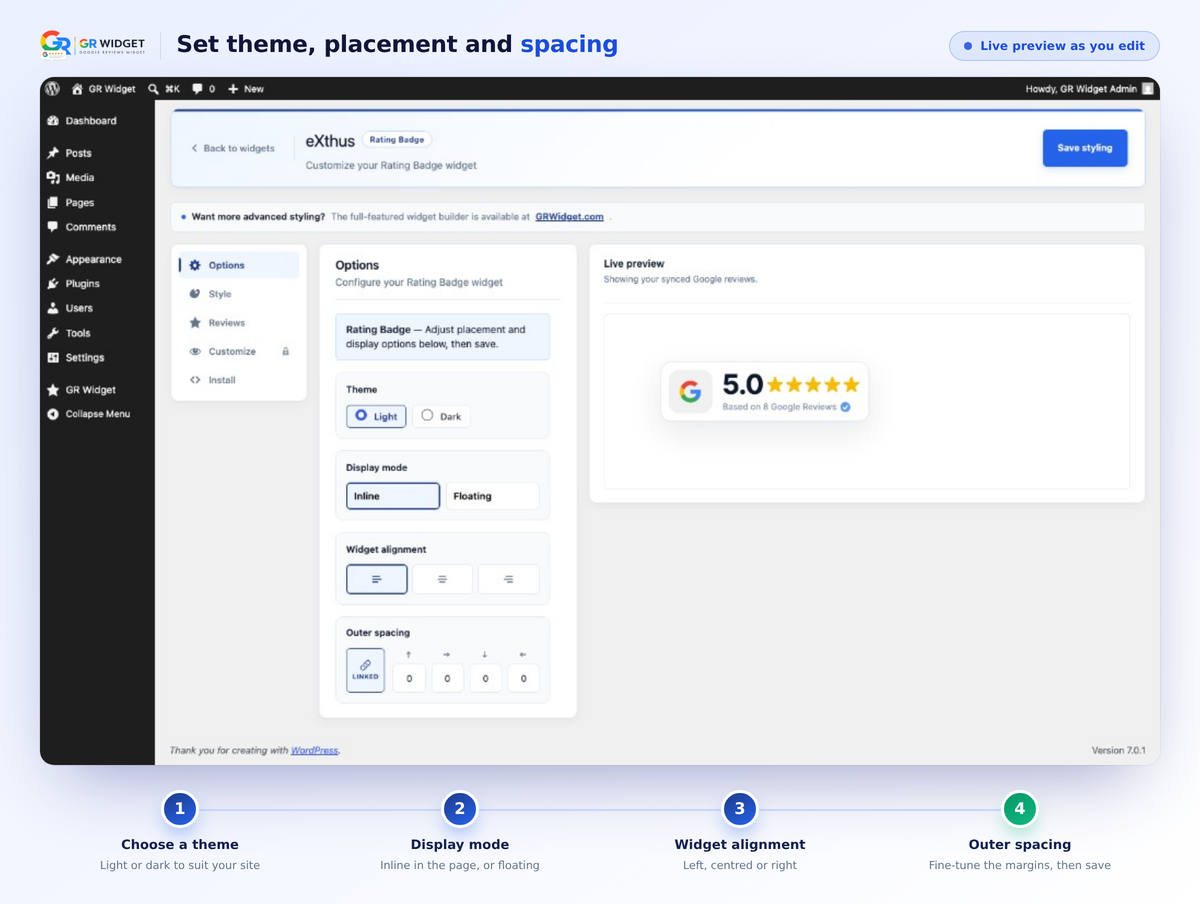
Task: Set widget alignment to right
Action: (x=508, y=579)
